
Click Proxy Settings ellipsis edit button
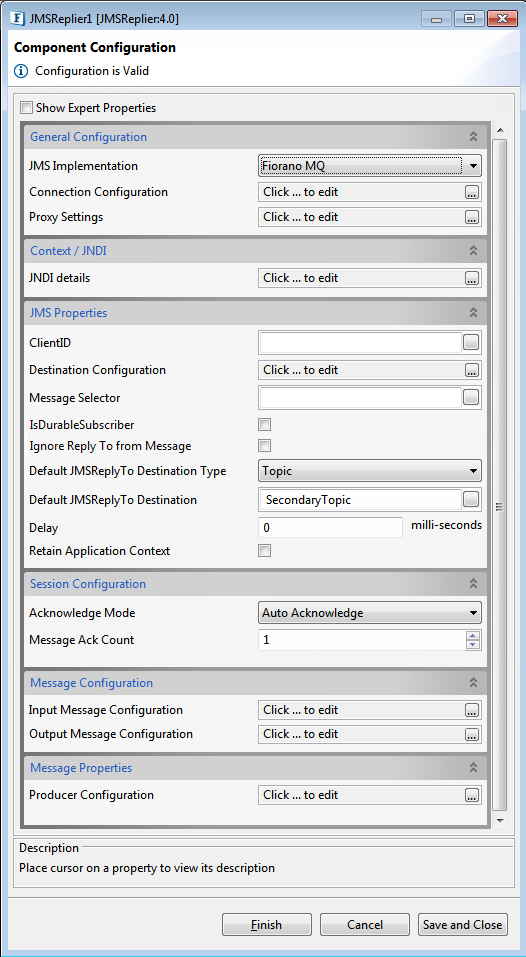click(x=472, y=217)
